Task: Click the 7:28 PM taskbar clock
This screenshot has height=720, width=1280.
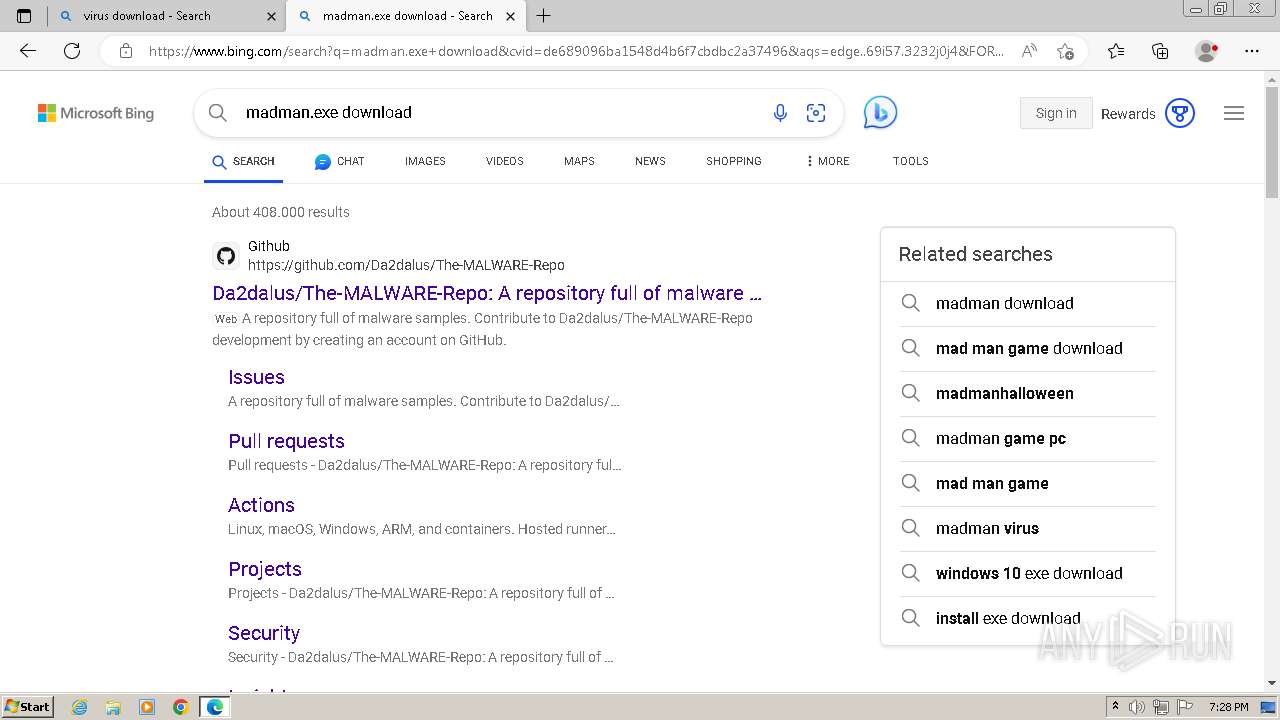Action: 1229,707
